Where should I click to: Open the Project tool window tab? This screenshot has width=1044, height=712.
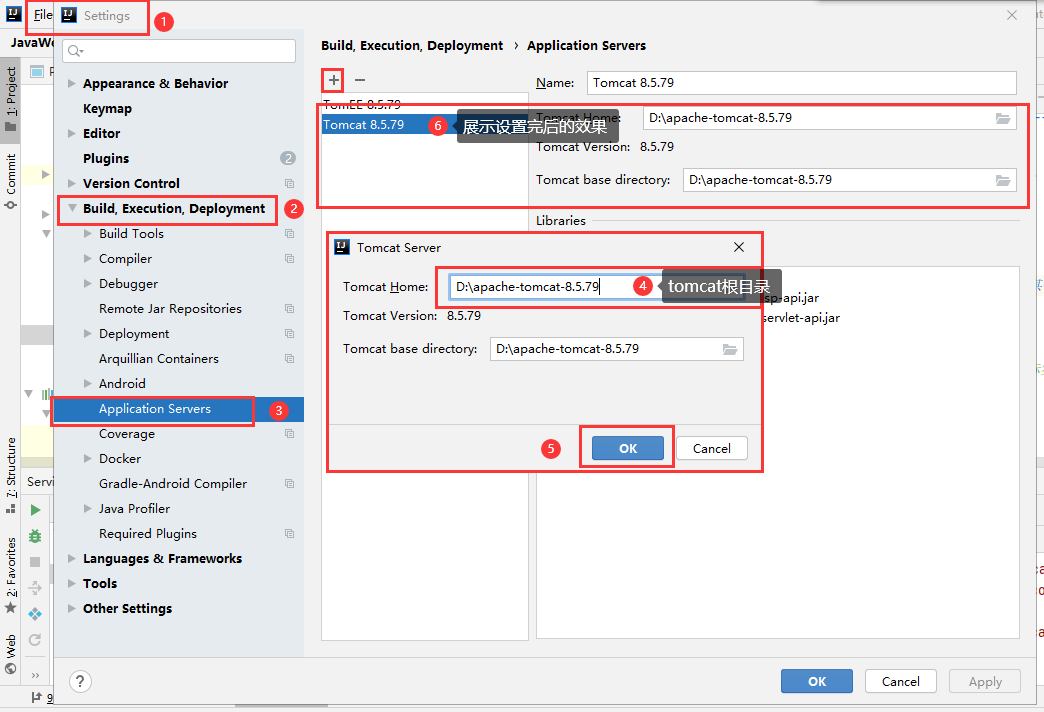click(11, 99)
